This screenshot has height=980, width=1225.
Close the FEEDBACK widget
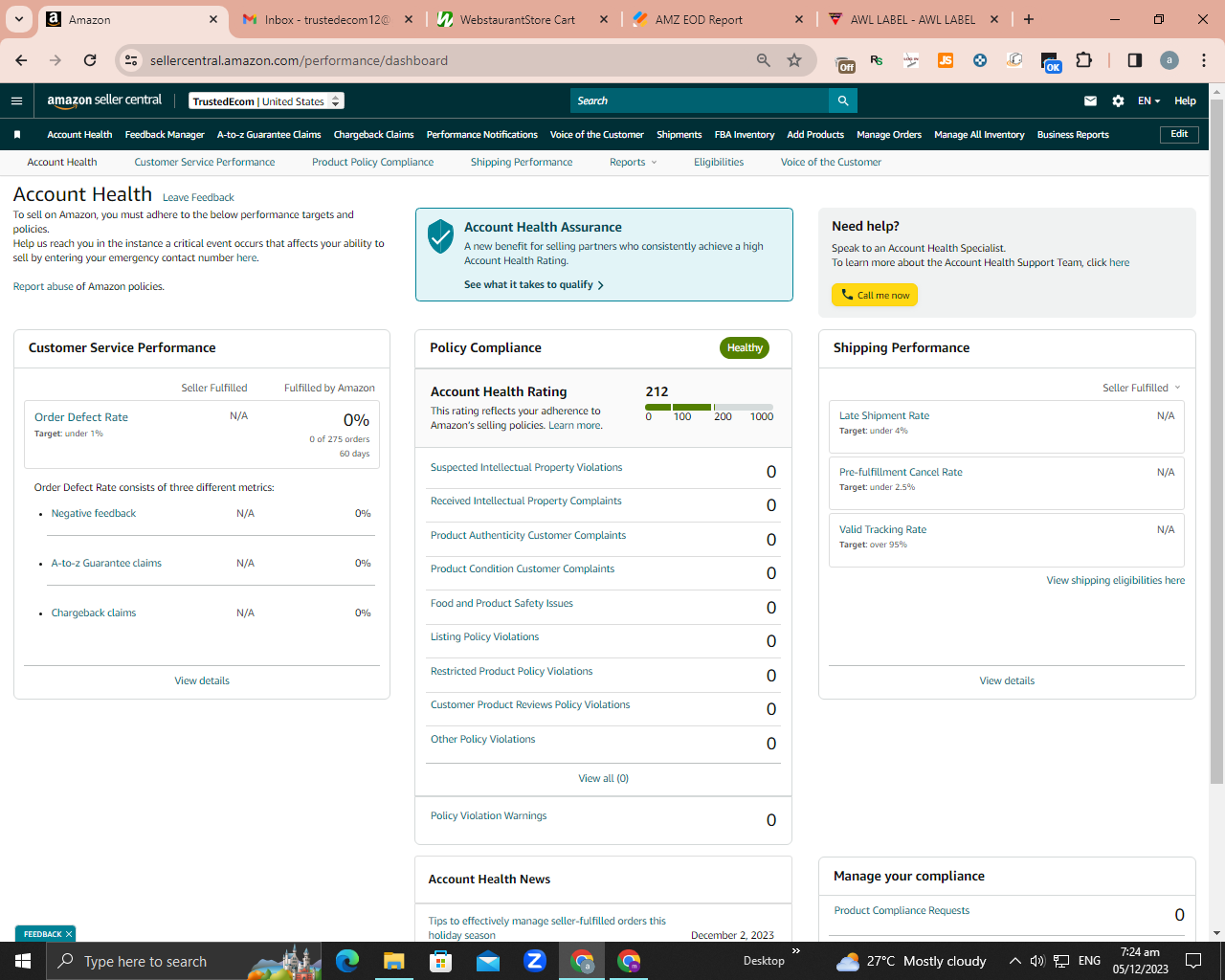69,934
